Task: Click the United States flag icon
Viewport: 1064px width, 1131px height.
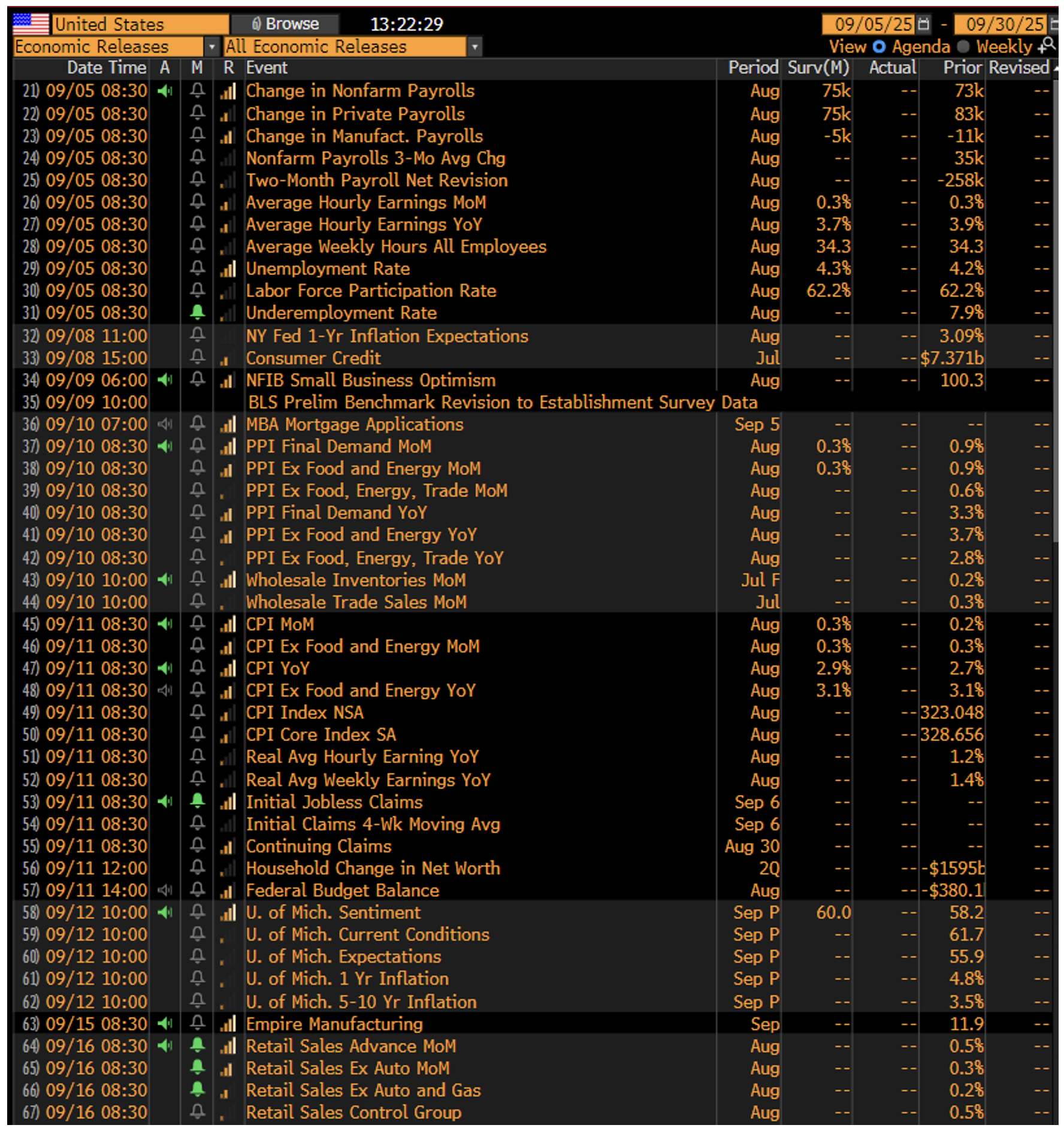Action: [x=31, y=24]
